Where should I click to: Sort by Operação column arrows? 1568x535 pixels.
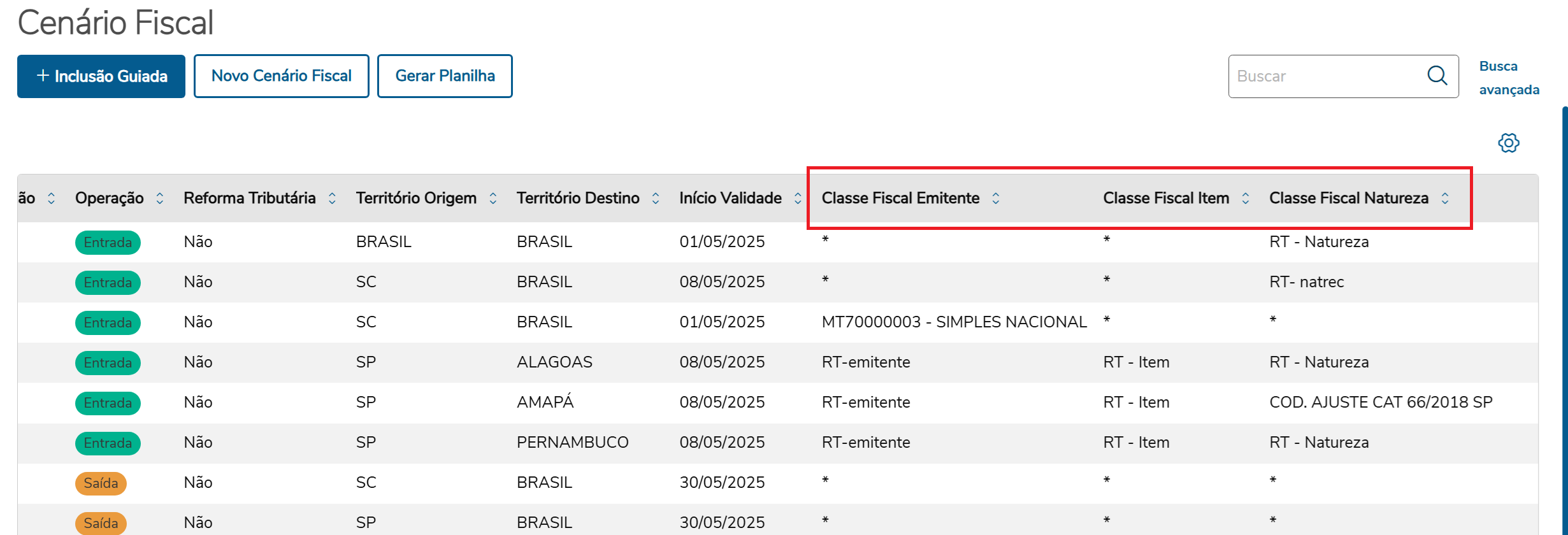tap(160, 199)
